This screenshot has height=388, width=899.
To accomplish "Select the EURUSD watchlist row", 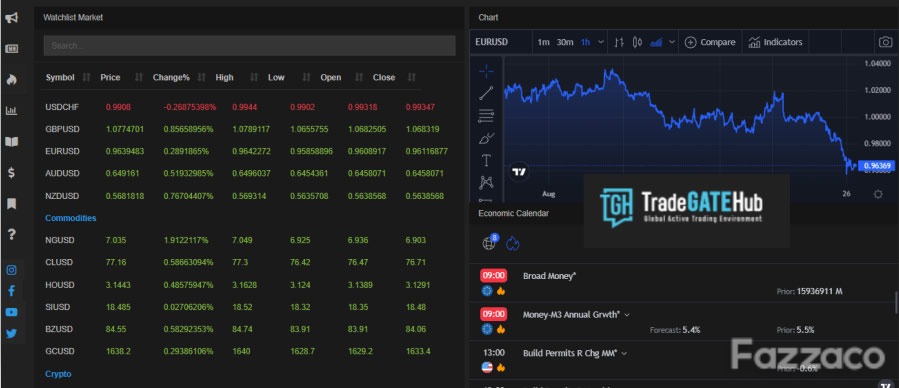I will pyautogui.click(x=247, y=151).
